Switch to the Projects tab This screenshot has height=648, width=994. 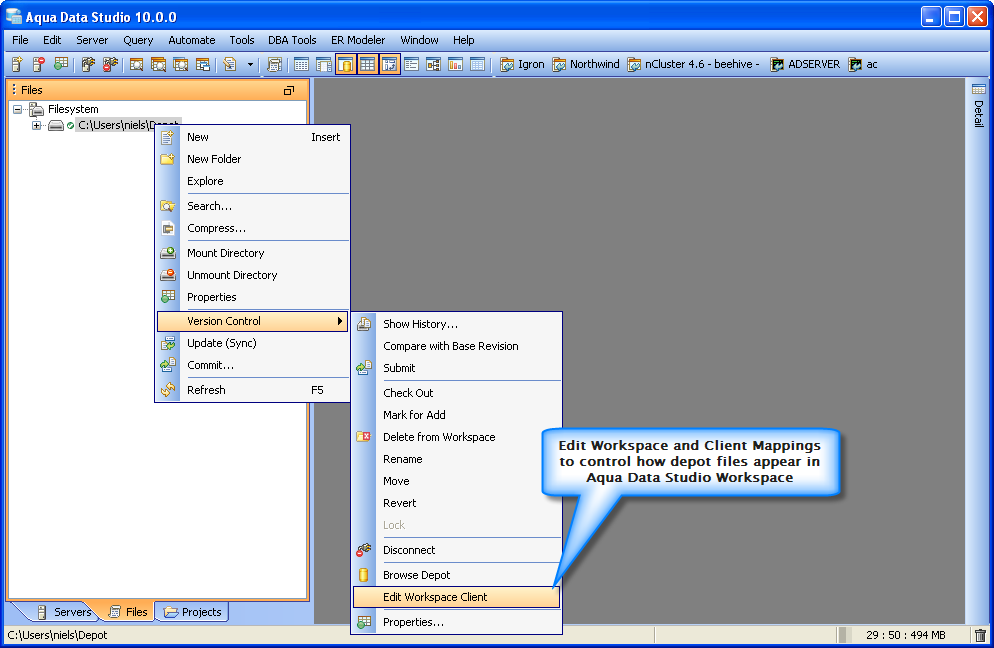click(x=193, y=612)
